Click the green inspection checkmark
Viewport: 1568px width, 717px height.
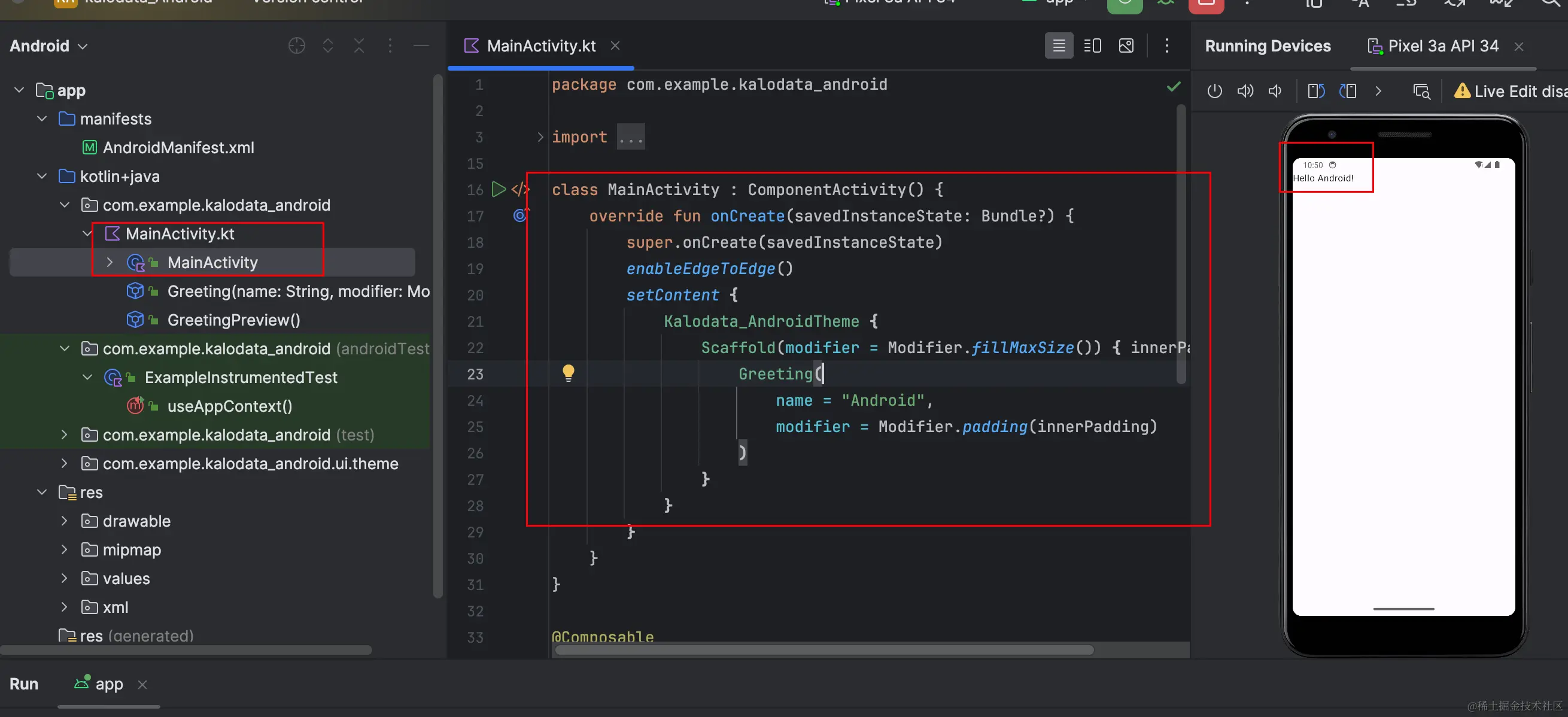pyautogui.click(x=1174, y=86)
